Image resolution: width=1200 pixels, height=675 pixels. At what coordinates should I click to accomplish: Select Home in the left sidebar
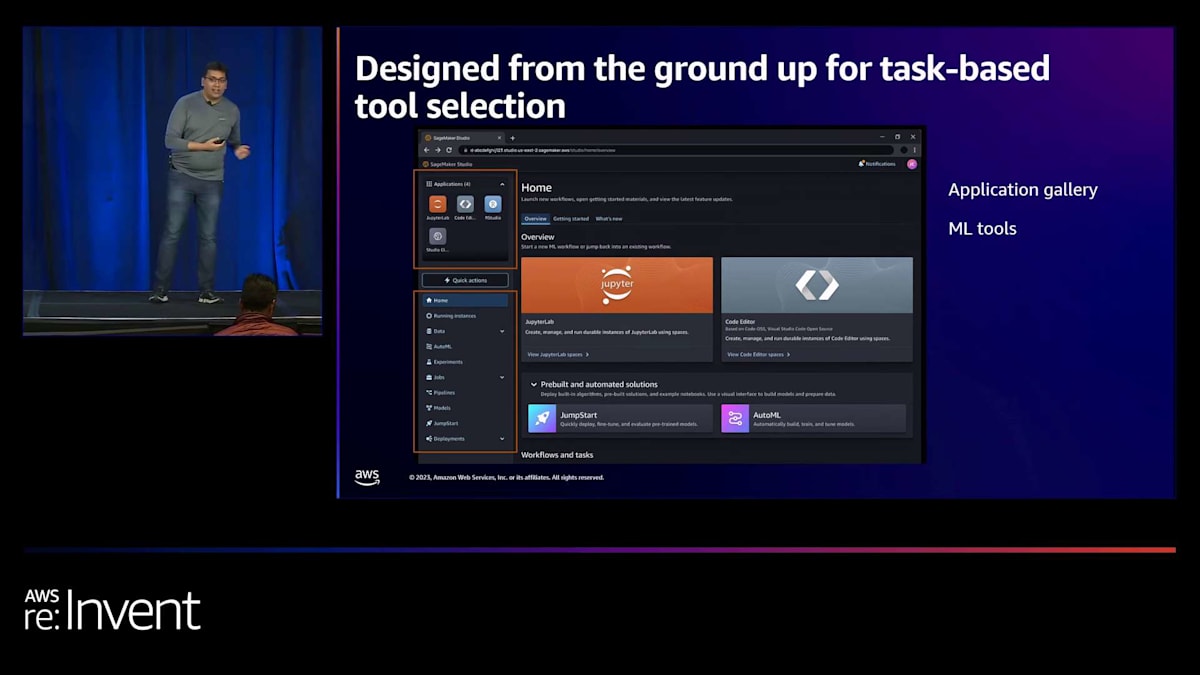465,300
